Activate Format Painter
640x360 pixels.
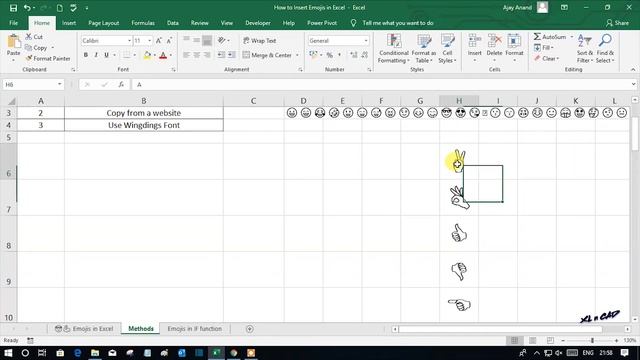(48, 58)
